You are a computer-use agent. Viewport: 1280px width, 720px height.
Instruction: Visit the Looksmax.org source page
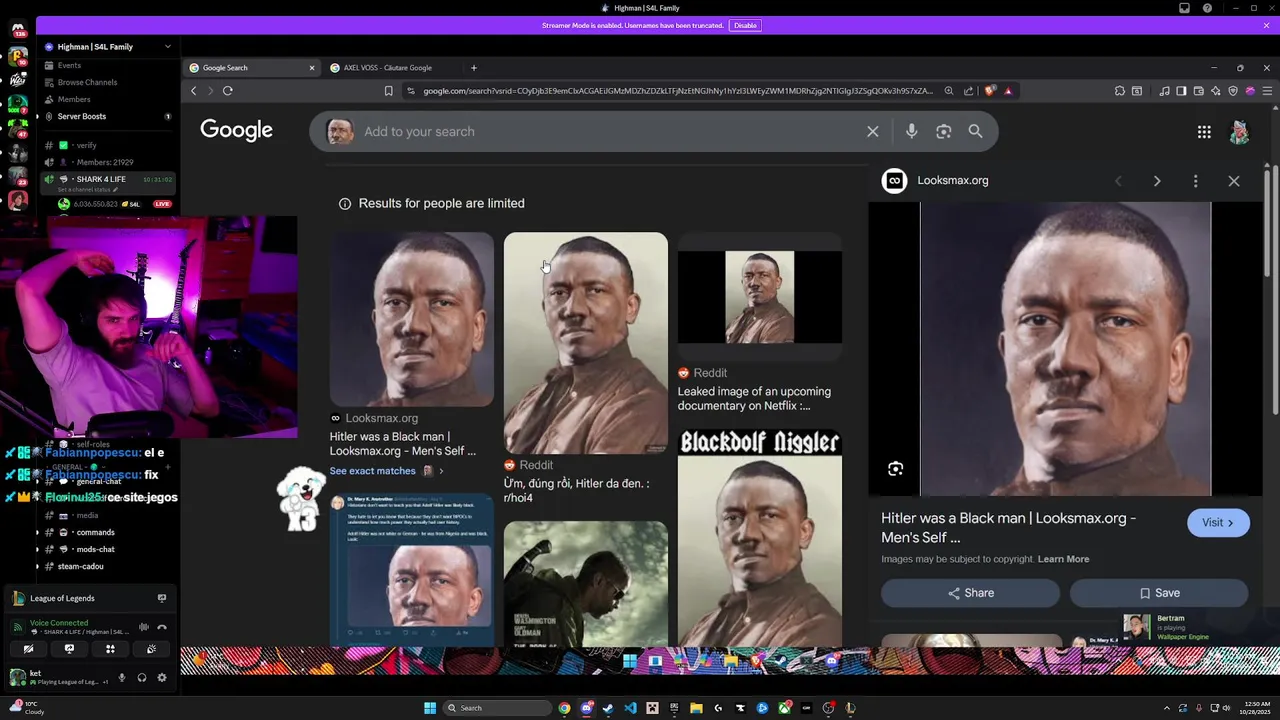pyautogui.click(x=1218, y=523)
